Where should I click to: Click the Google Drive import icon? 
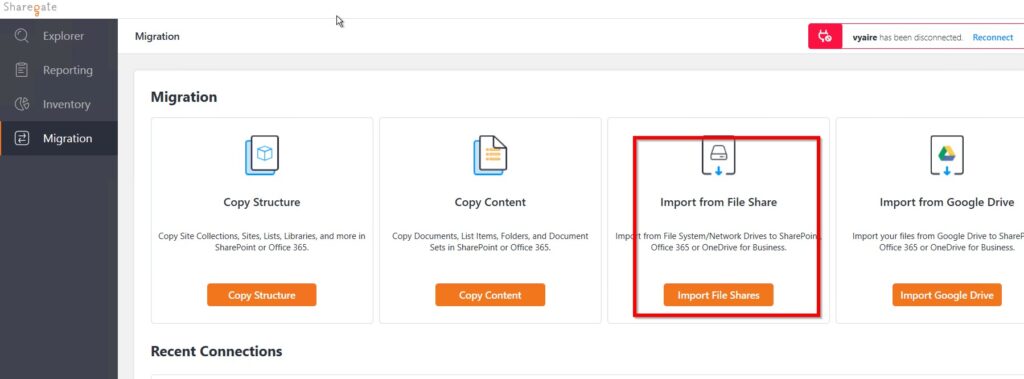click(x=947, y=155)
